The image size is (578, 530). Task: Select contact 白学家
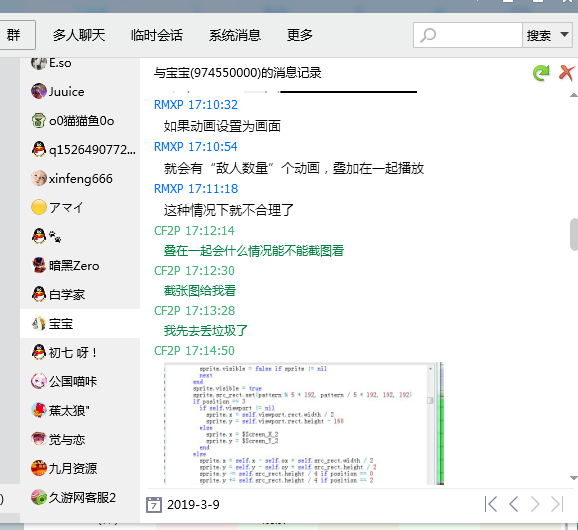(x=80, y=295)
